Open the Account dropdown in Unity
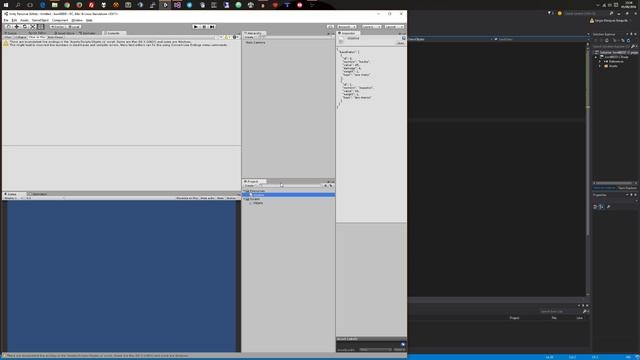640x360 pixels. (347, 27)
